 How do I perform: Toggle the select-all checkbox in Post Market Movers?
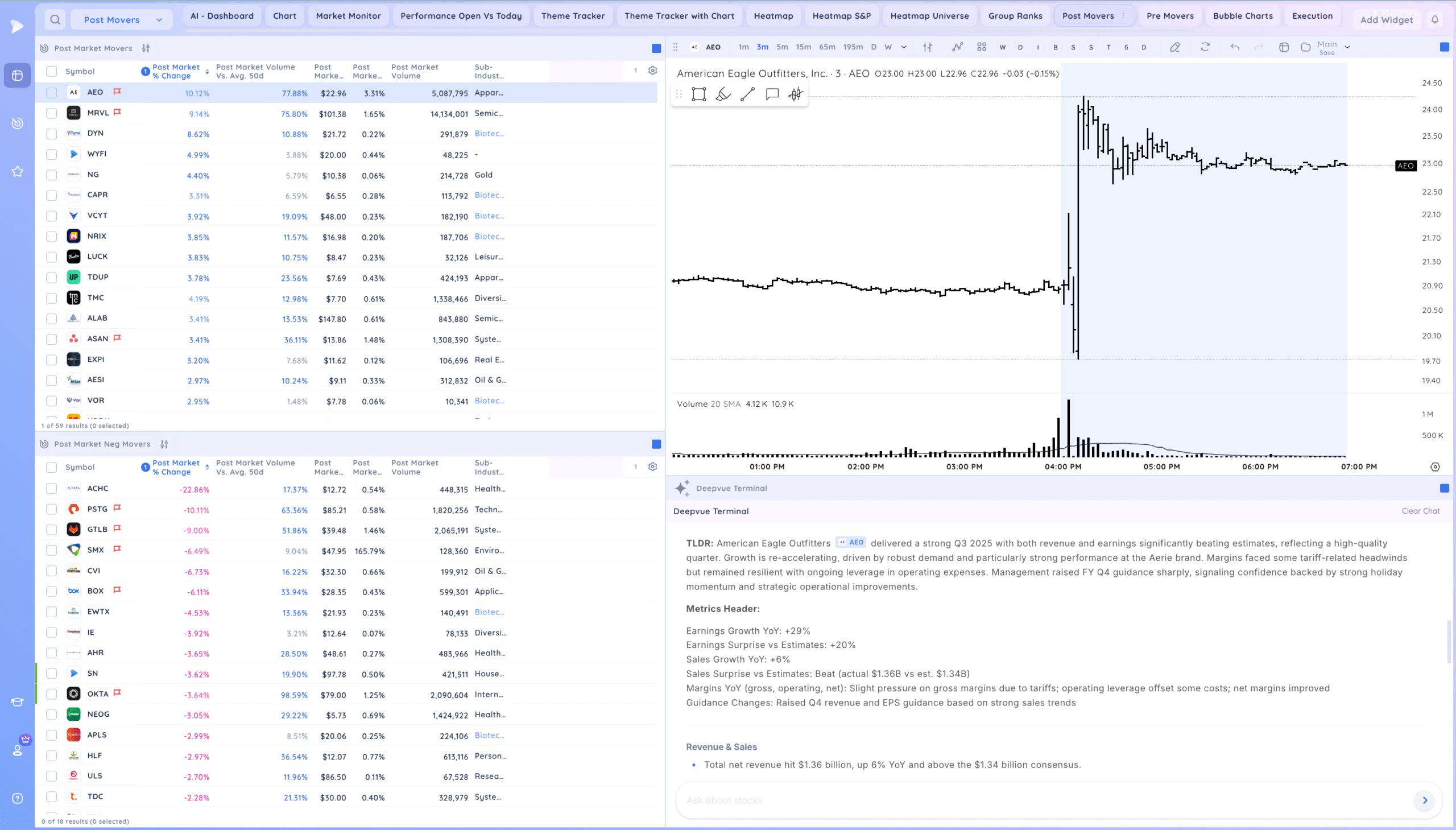(51, 71)
